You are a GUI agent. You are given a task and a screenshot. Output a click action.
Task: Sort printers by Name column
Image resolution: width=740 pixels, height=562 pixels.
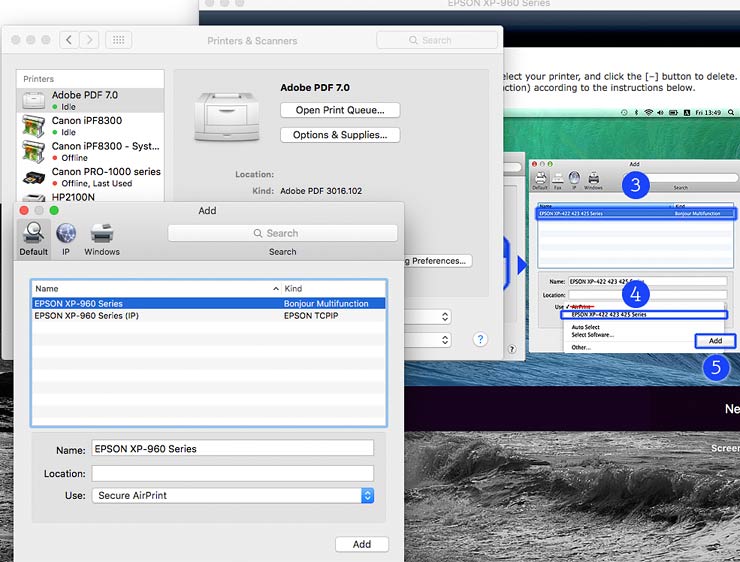point(156,288)
